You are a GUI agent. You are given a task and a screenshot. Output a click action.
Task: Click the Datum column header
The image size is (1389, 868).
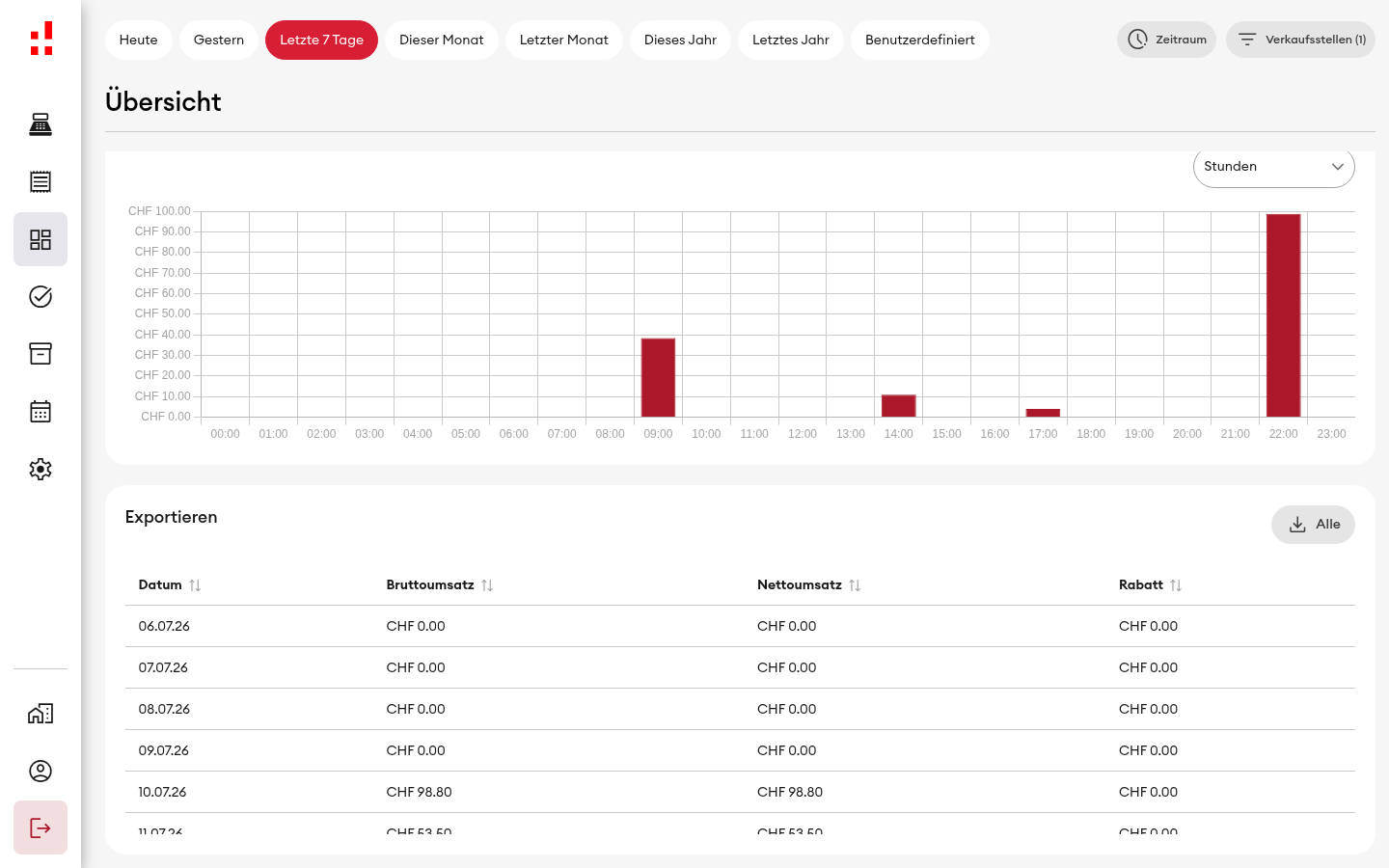(x=160, y=584)
